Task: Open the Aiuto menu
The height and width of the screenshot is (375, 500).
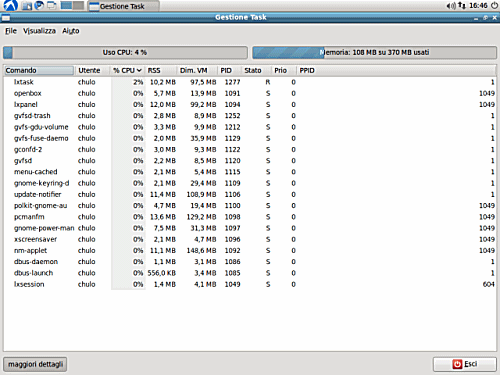Action: [x=71, y=31]
